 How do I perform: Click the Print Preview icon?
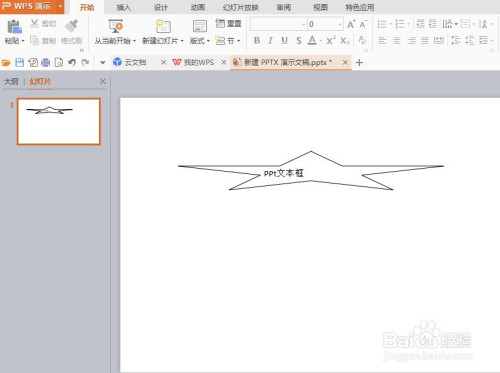click(59, 62)
